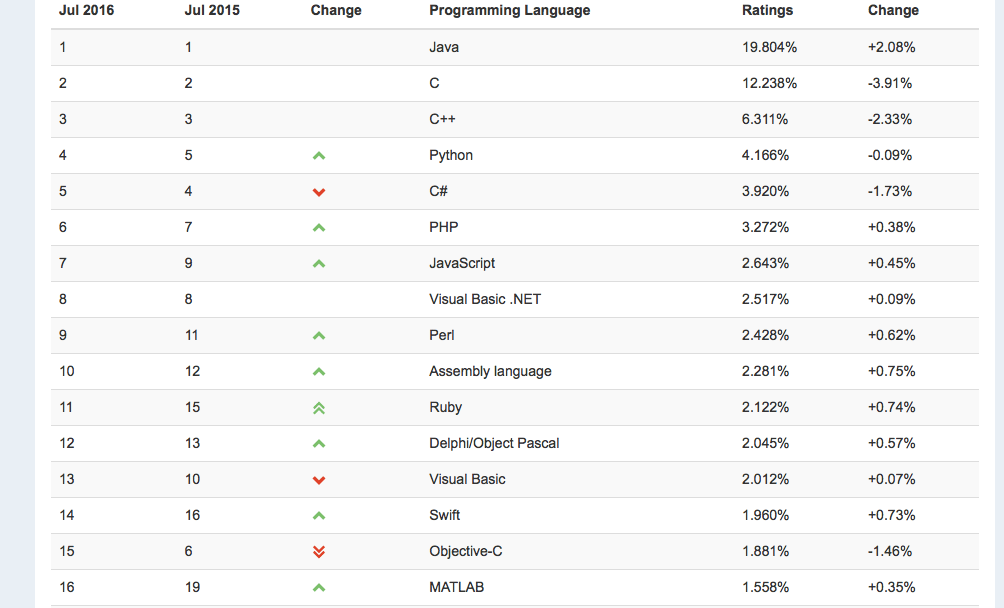1004x608 pixels.
Task: Click the green up arrow for MATLAB
Action: pyautogui.click(x=319, y=588)
